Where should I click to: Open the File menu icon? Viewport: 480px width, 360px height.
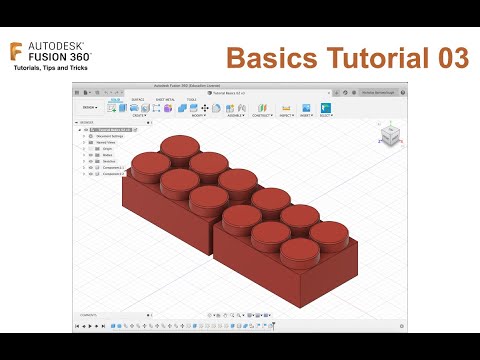pos(86,93)
